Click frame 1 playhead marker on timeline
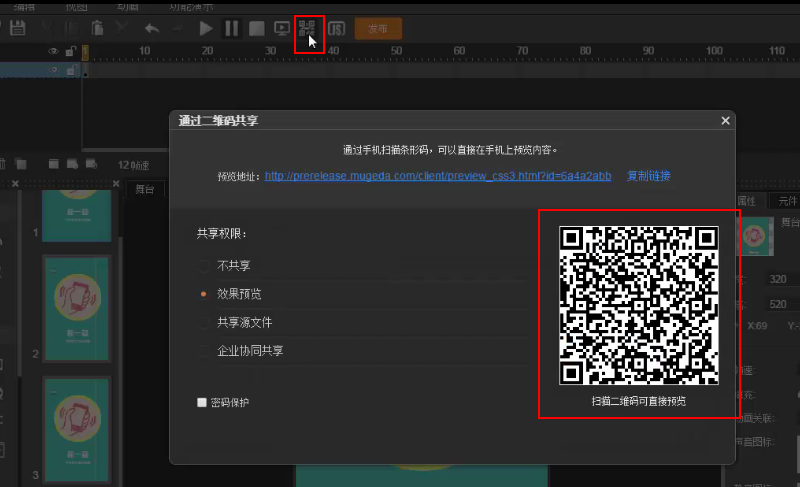Image resolution: width=800 pixels, height=487 pixels. [x=85, y=53]
